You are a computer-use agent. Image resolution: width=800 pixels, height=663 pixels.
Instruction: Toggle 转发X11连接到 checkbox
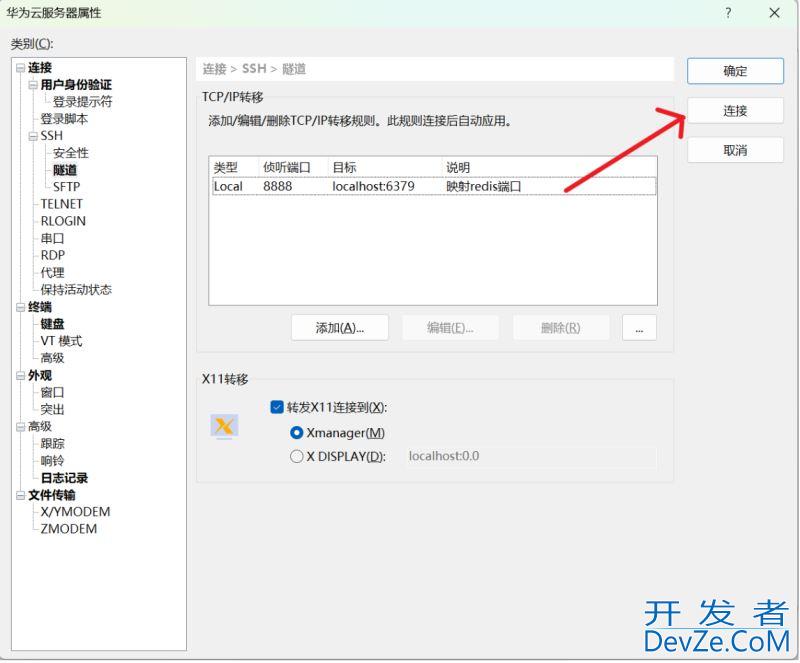click(277, 407)
